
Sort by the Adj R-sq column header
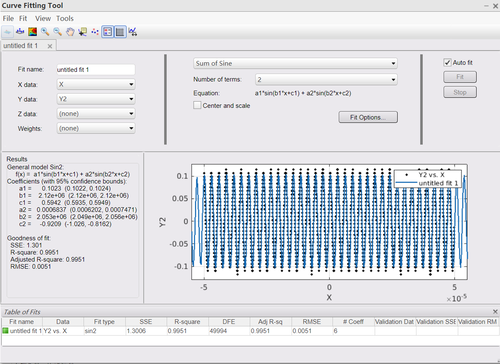[x=270, y=322]
